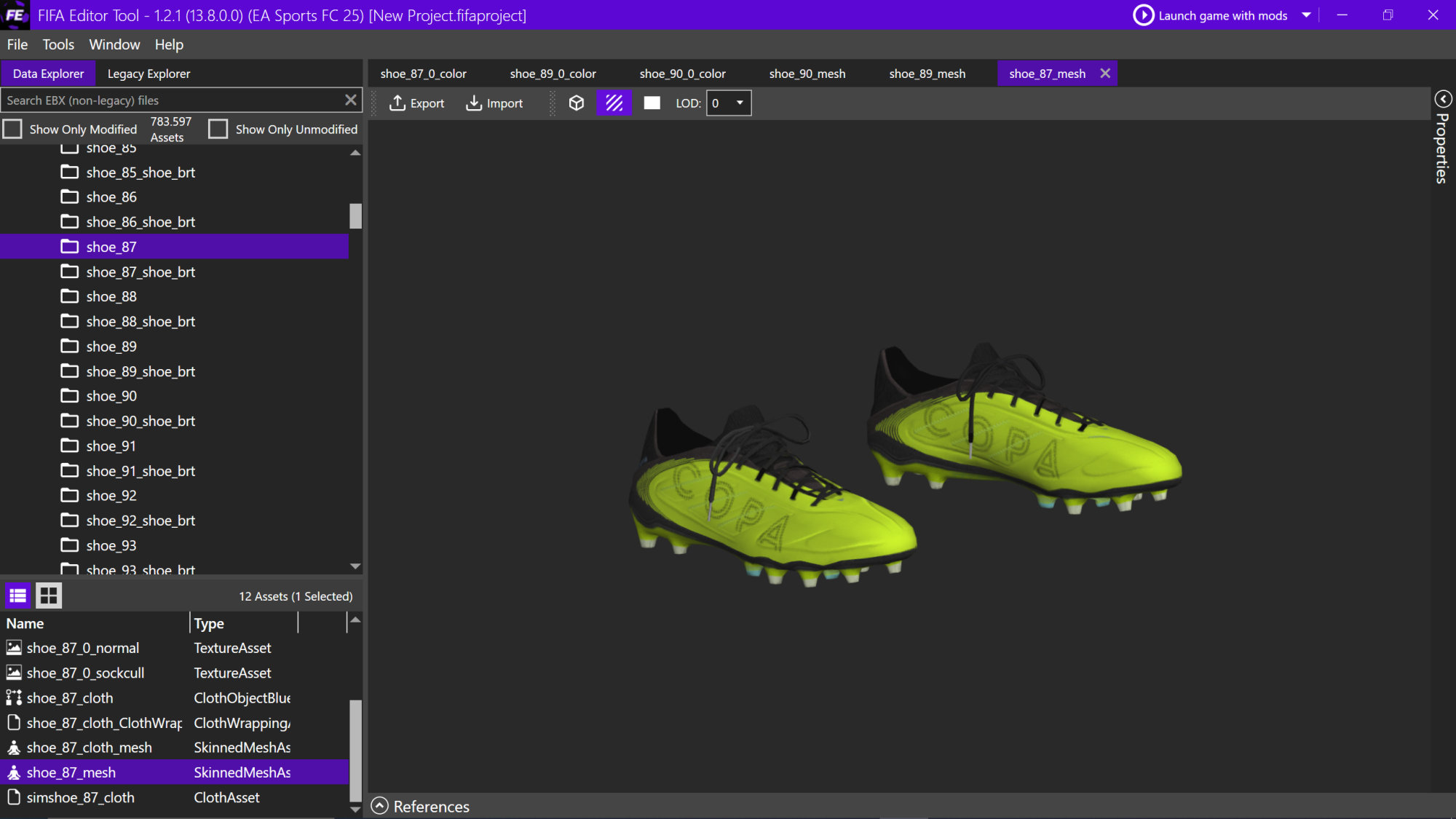The height and width of the screenshot is (819, 1456).
Task: Switch to Legacy Explorer tab
Action: point(149,74)
